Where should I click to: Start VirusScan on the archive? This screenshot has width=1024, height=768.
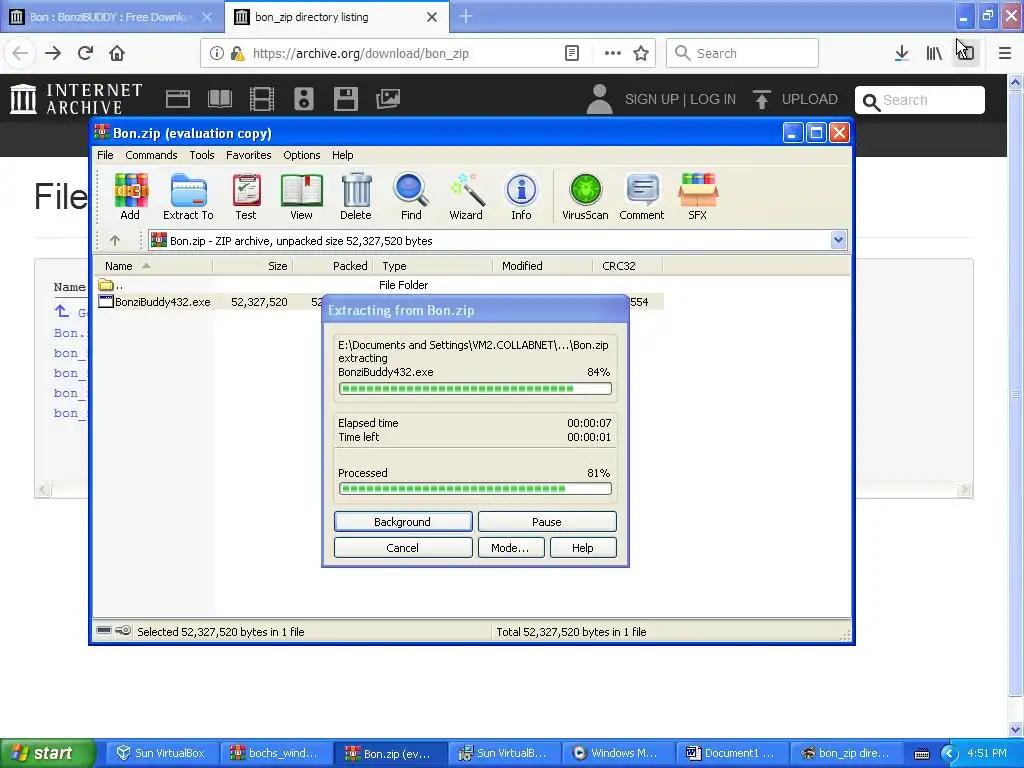585,197
